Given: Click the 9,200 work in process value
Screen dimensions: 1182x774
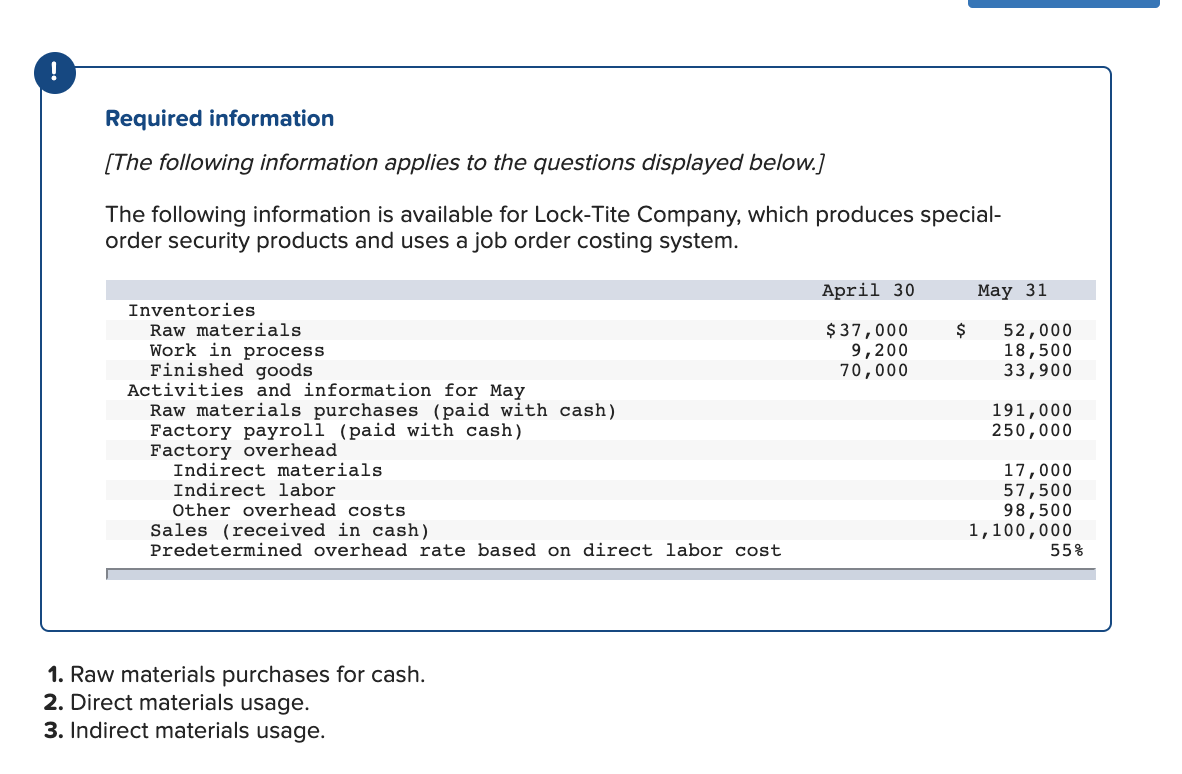Looking at the screenshot, I should 880,350.
